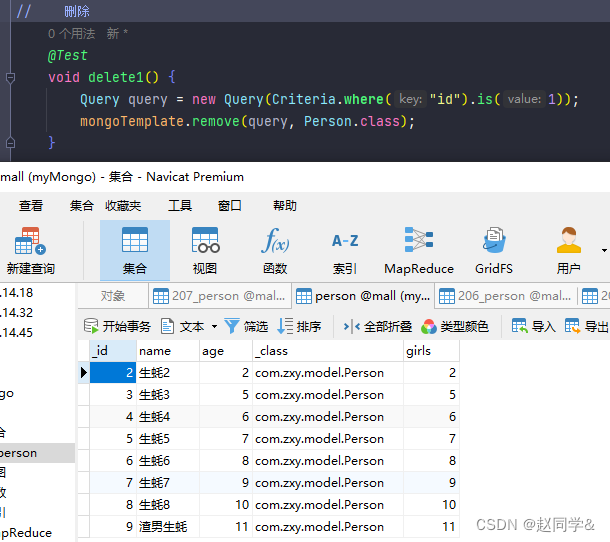610x542 pixels.
Task: Click the name column header
Action: click(168, 351)
